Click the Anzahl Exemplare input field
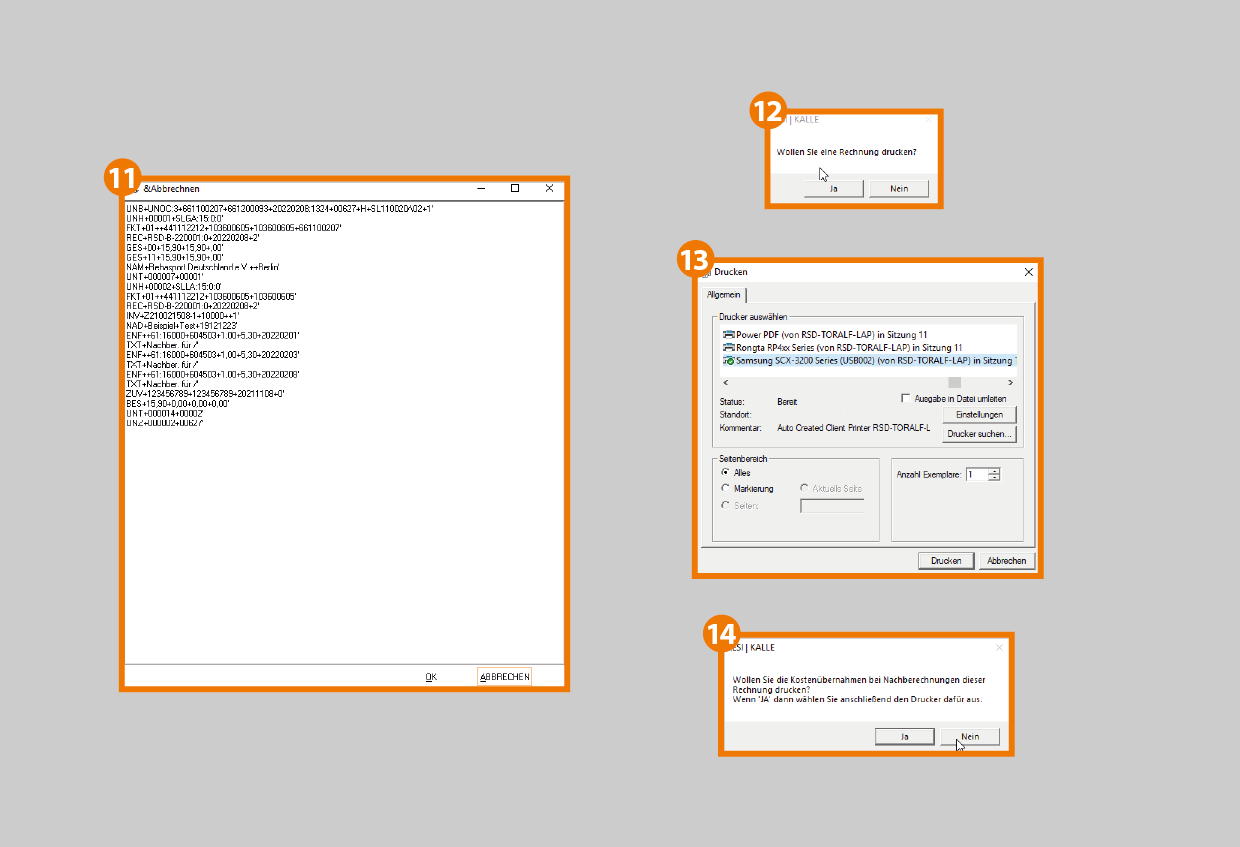This screenshot has width=1240, height=847. pos(975,474)
